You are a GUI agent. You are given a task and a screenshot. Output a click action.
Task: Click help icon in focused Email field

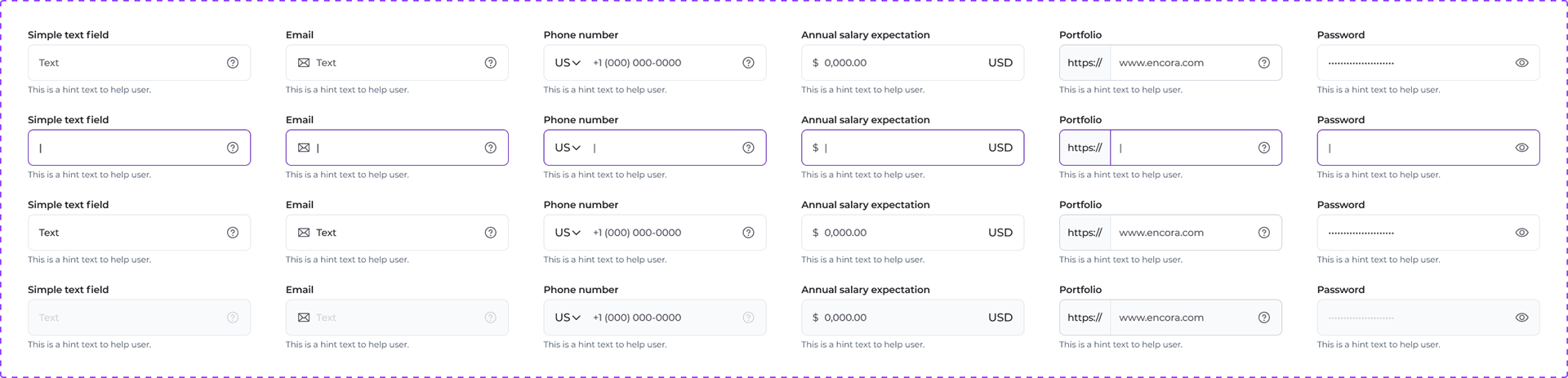click(x=491, y=148)
